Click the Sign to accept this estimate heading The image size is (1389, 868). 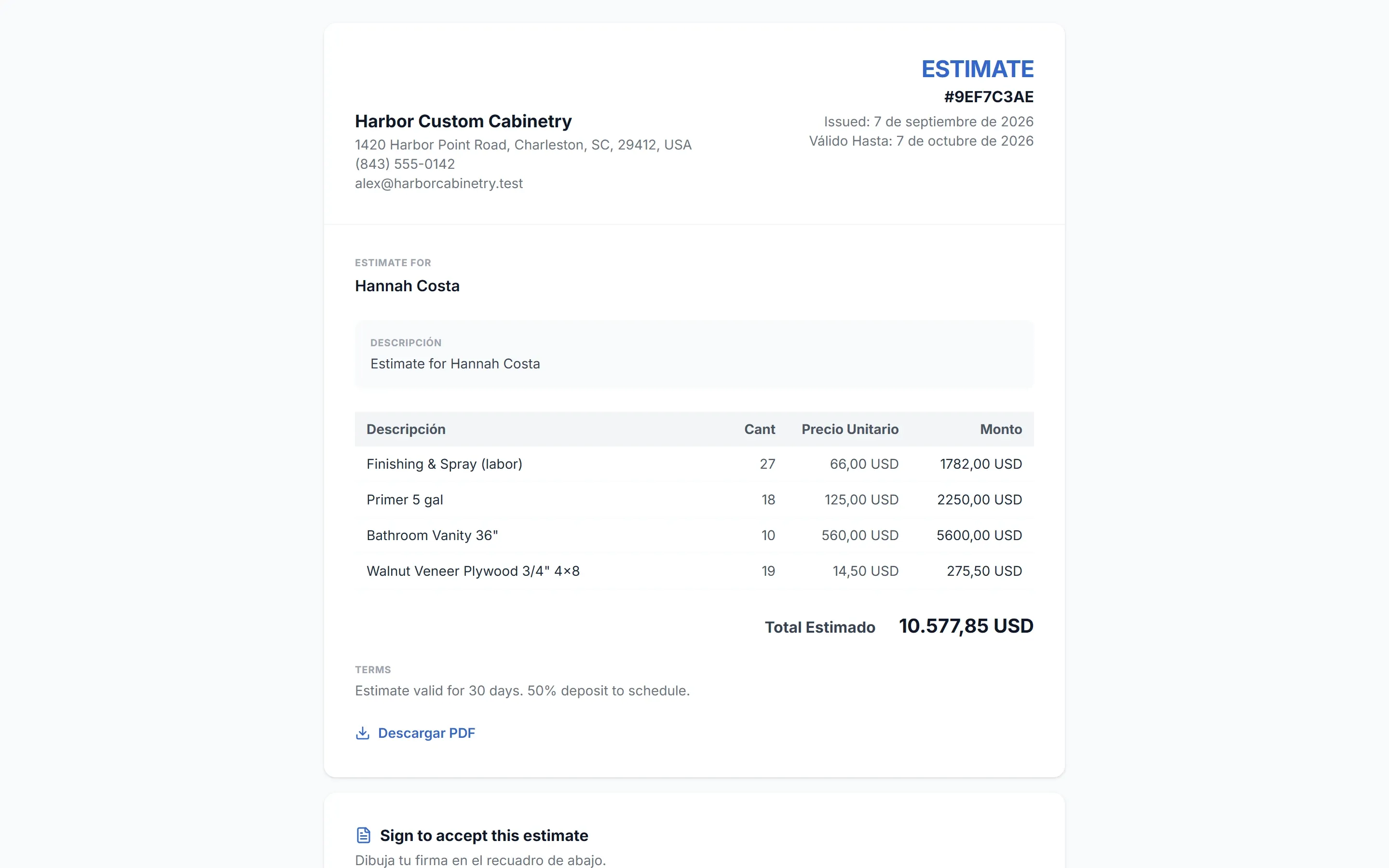click(484, 836)
